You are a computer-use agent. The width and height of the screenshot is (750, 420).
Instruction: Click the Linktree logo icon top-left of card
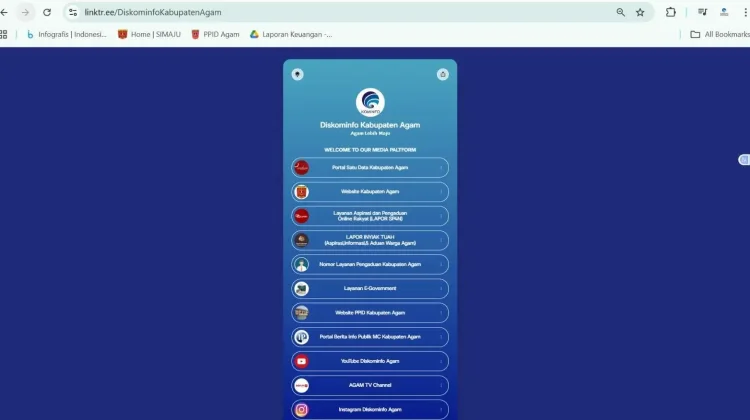pyautogui.click(x=297, y=74)
